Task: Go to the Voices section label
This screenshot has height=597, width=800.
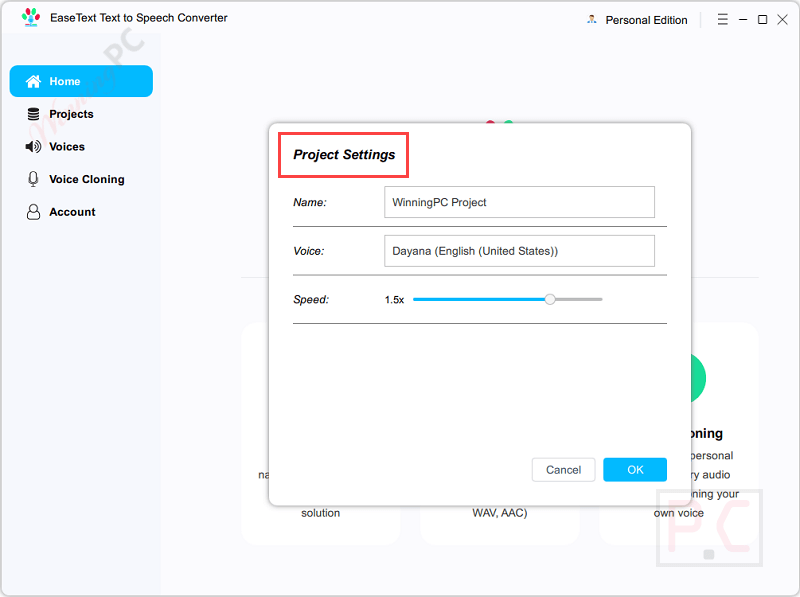Action: [67, 146]
